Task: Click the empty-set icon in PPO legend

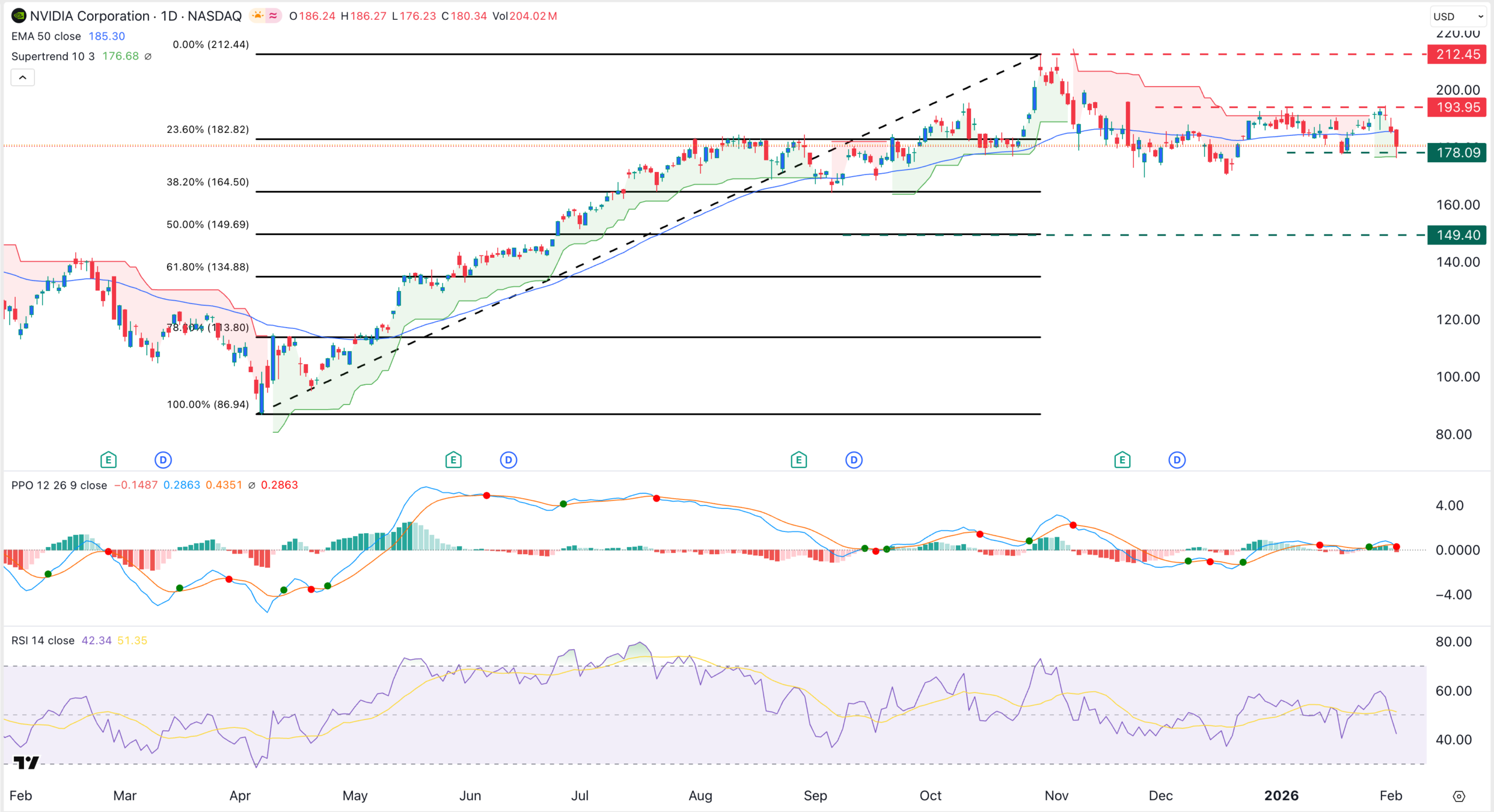Action: point(252,485)
